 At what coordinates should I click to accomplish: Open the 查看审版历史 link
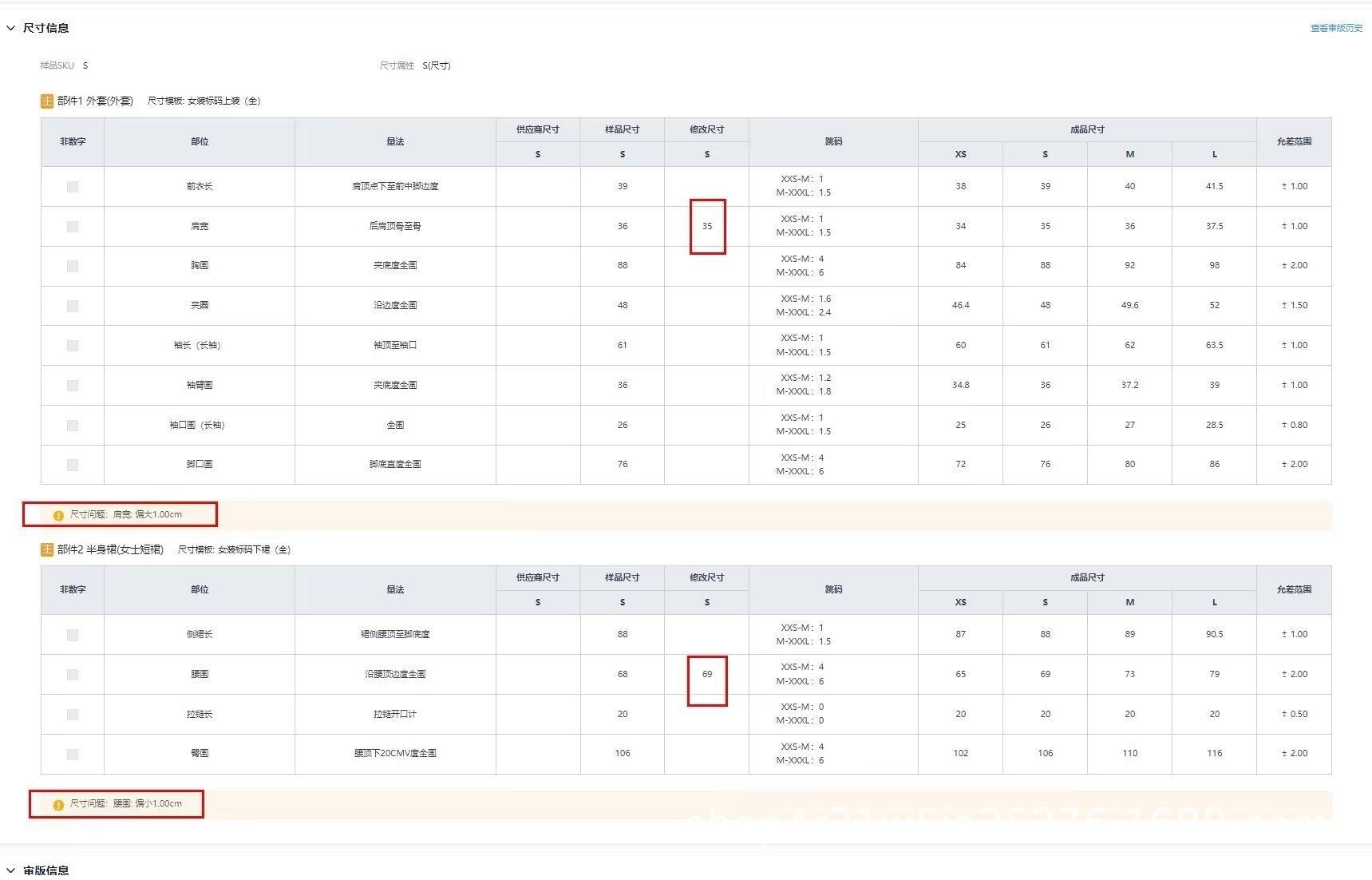pos(1336,28)
